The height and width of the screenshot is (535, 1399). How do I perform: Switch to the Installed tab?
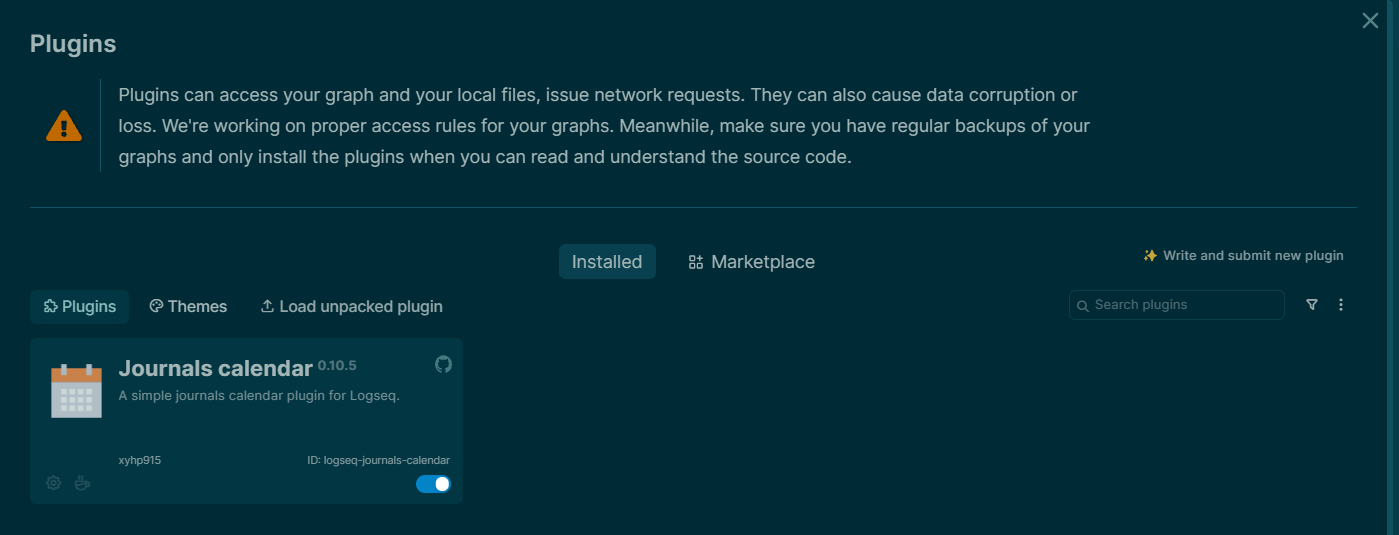[x=607, y=262]
